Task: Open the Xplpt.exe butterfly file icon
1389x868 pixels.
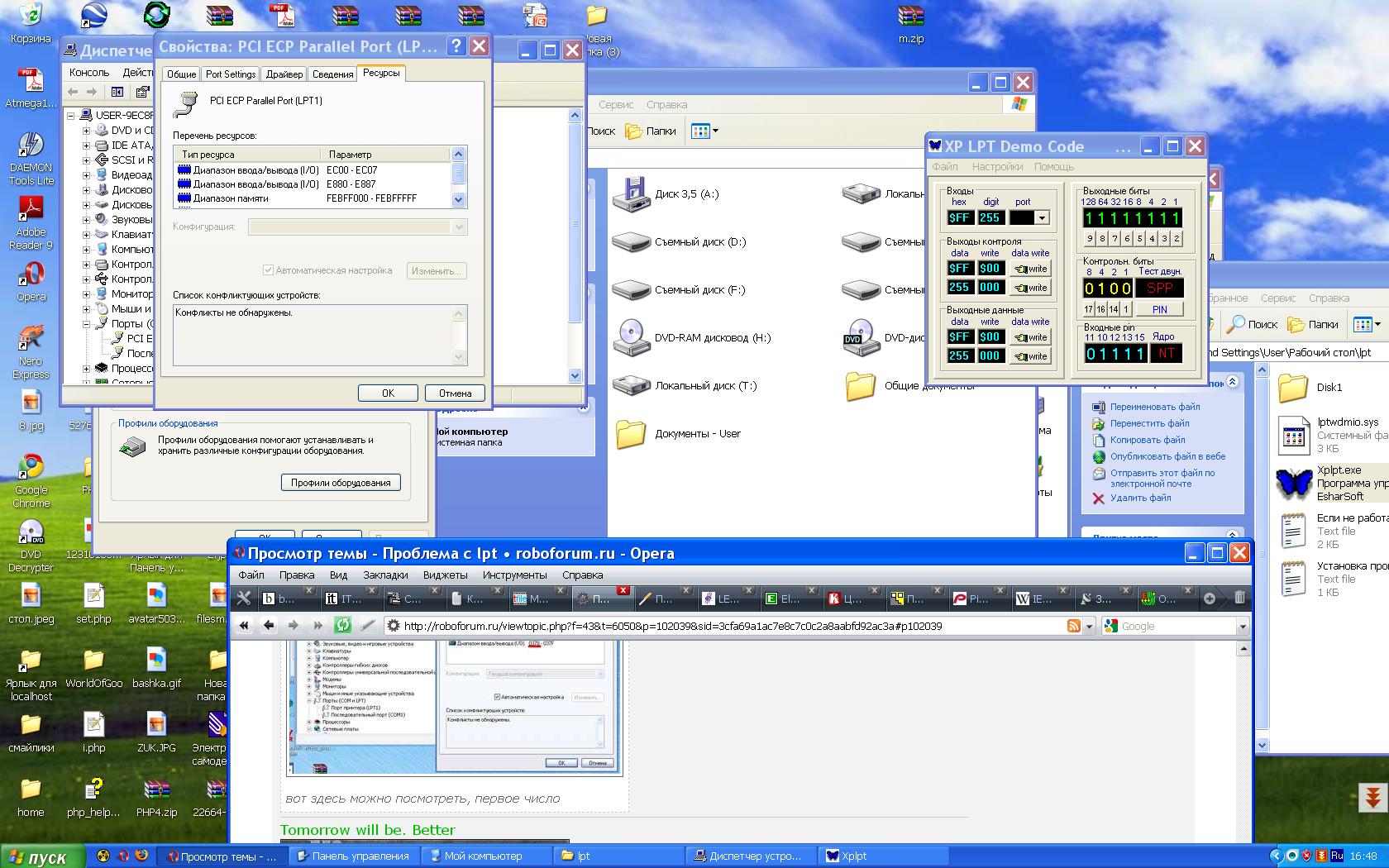Action: pyautogui.click(x=1293, y=483)
